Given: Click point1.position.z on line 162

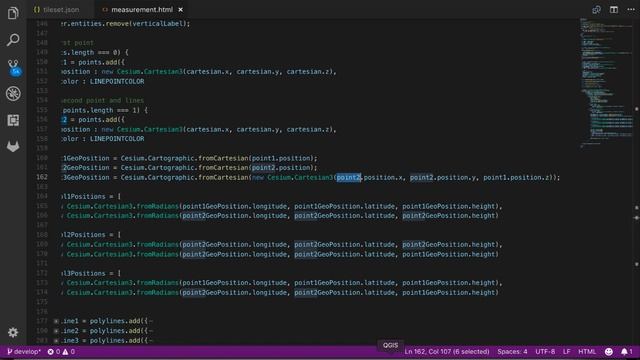Looking at the screenshot, I should [516, 178].
